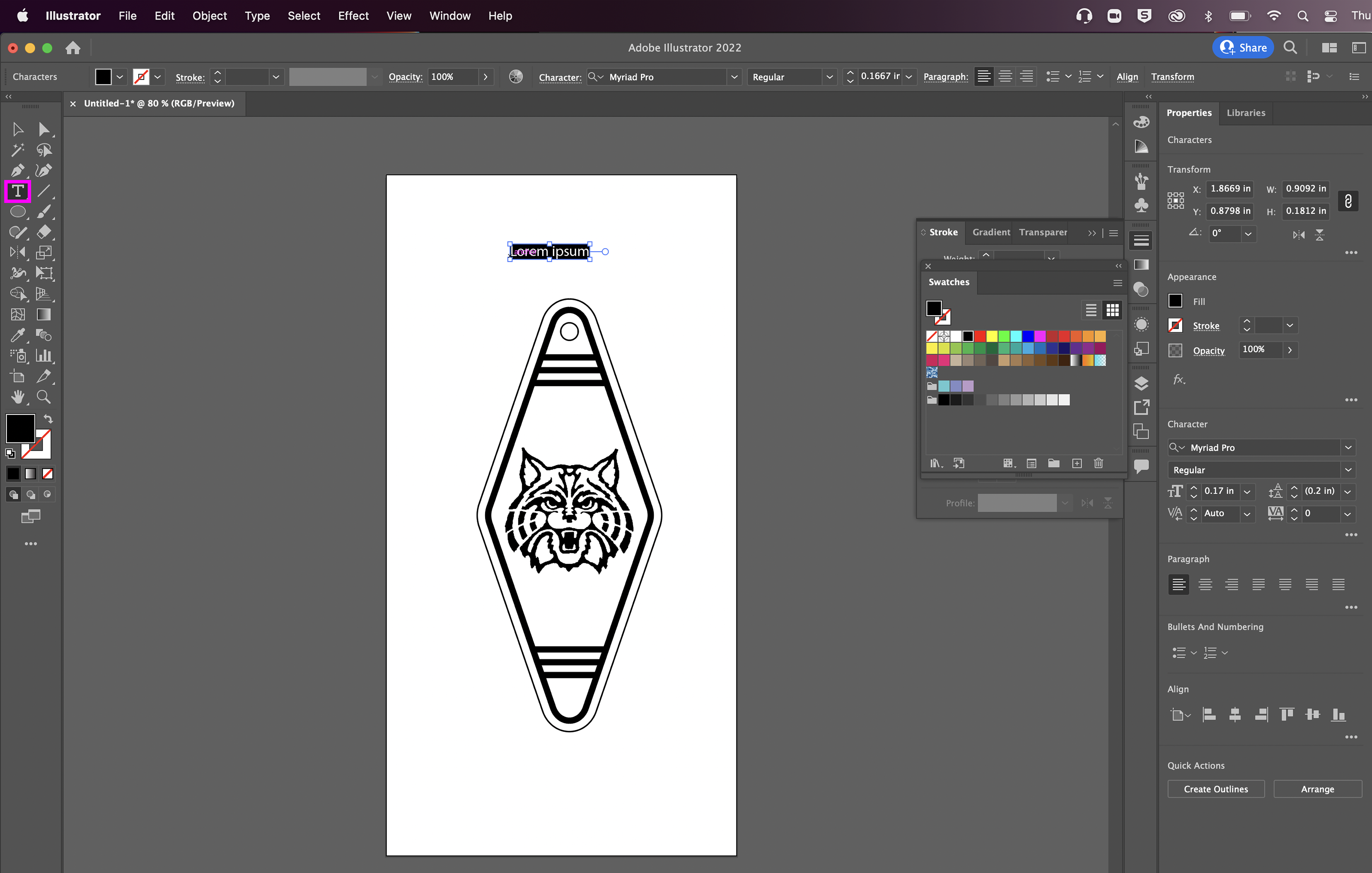
Task: Open the Effect menu
Action: point(353,15)
